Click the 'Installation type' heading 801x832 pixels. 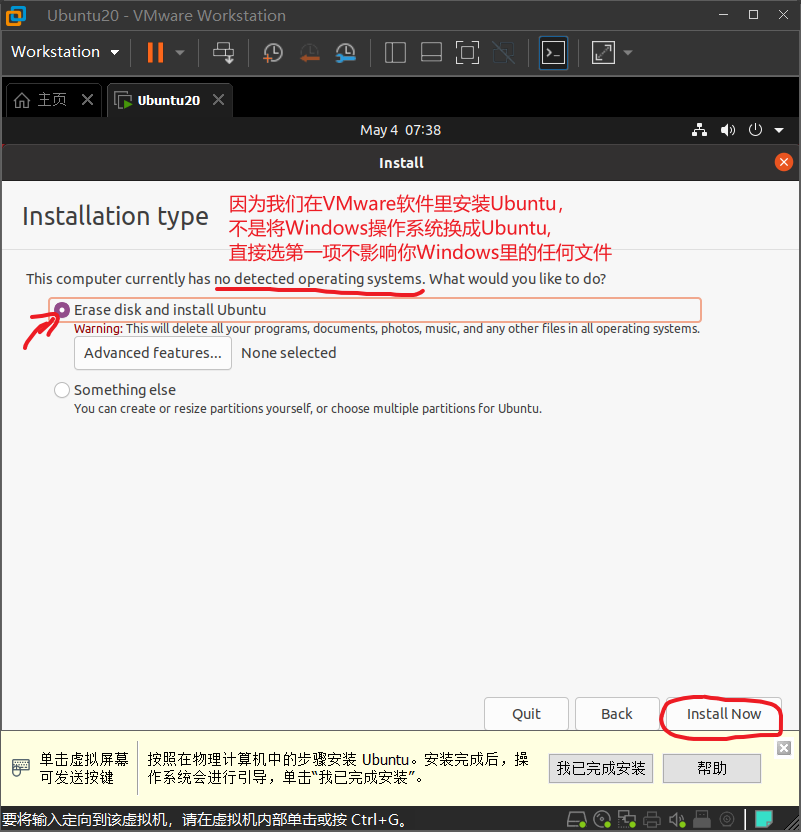[x=115, y=217]
